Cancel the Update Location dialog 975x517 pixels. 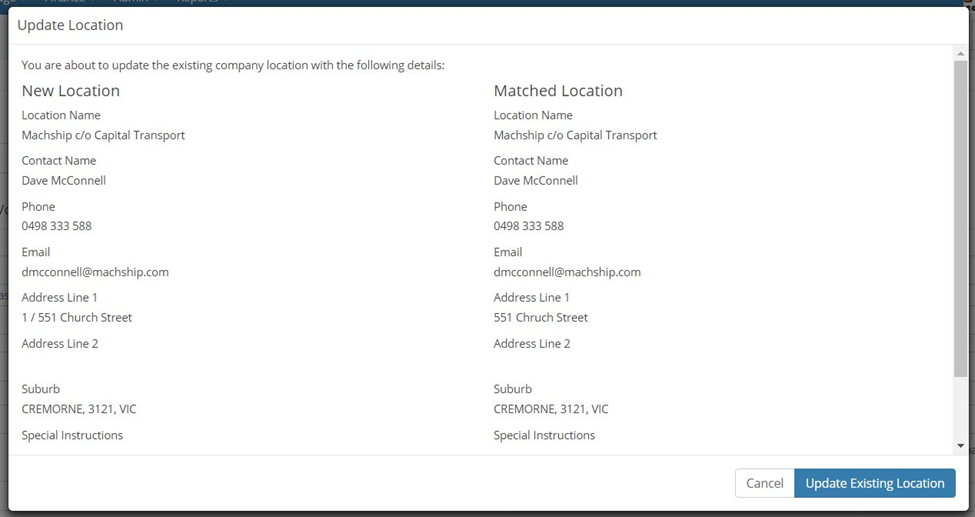[764, 483]
